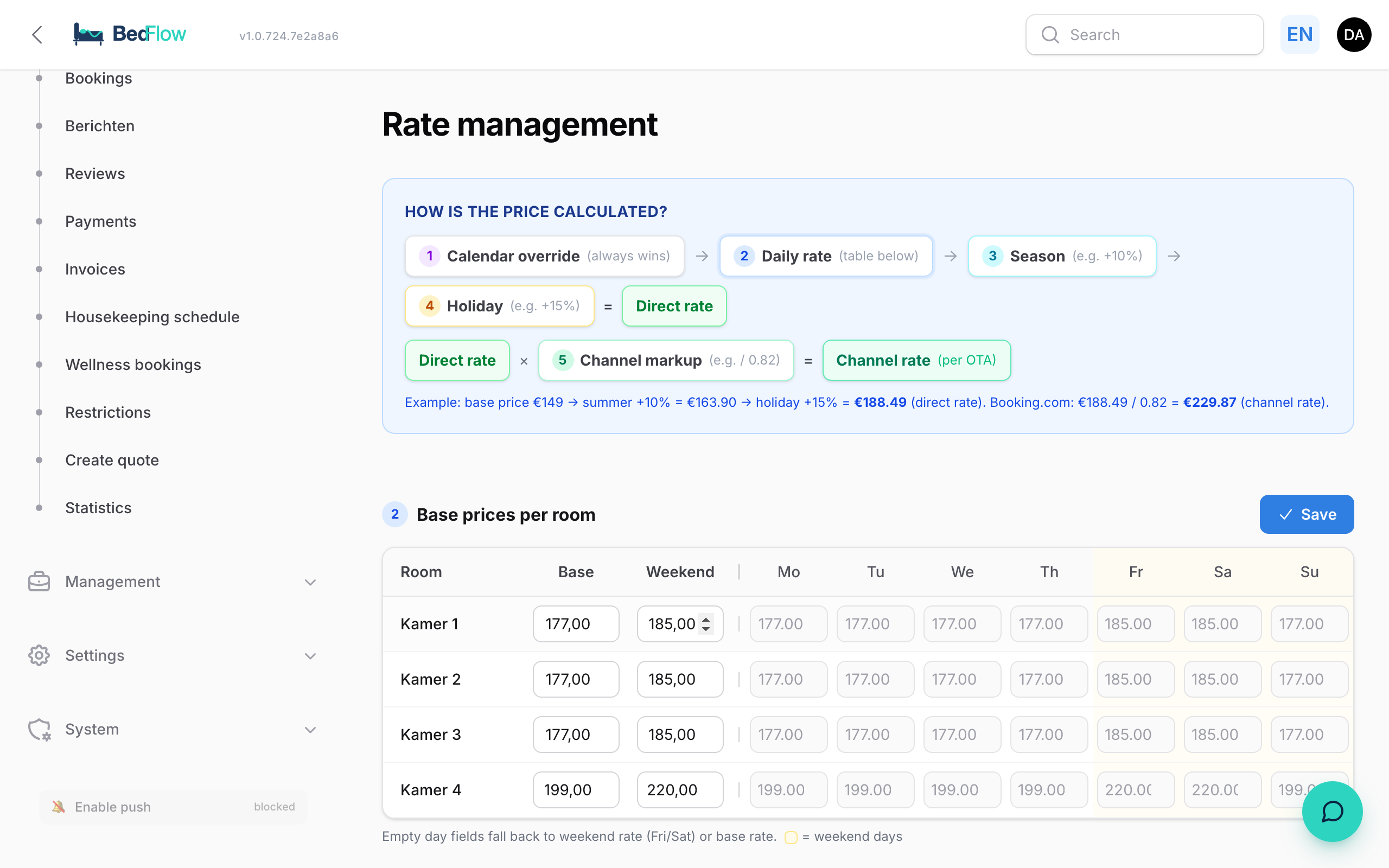Screen dimensions: 1389x868
Task: Open Statistics in sidebar
Action: (98, 507)
